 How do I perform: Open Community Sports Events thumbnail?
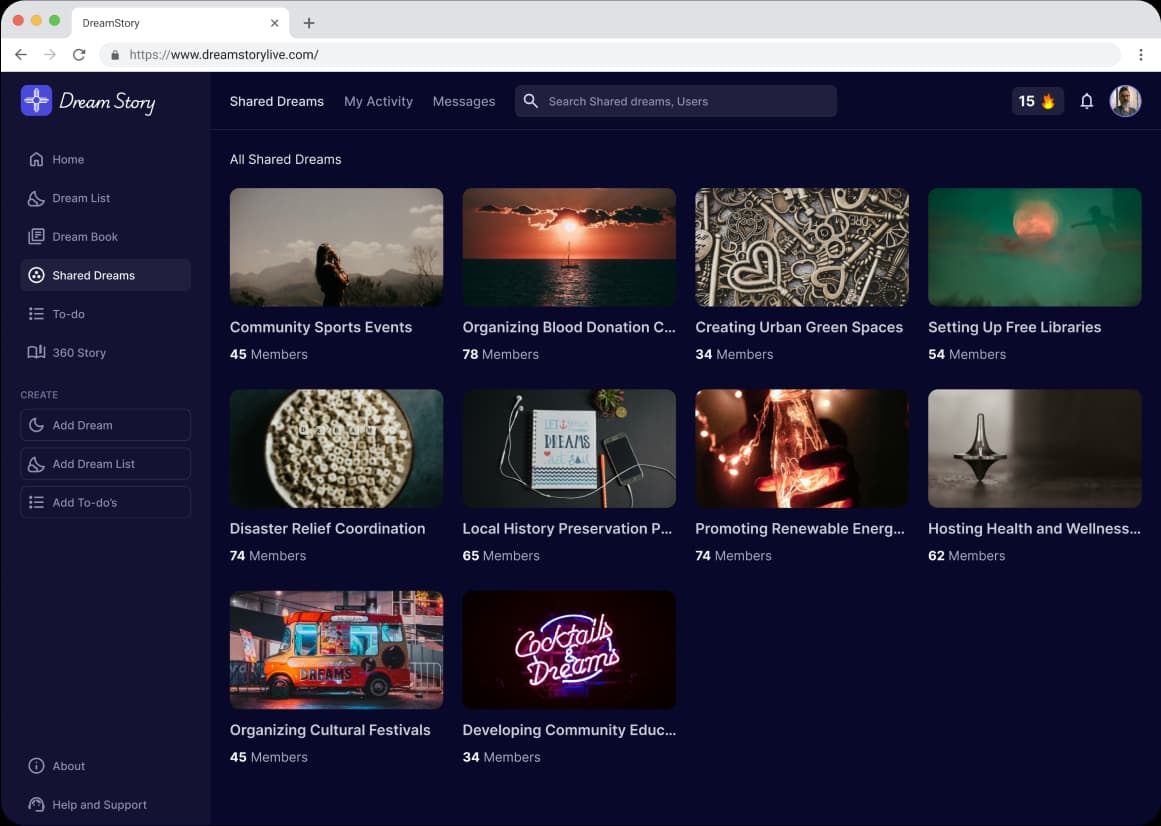coord(336,247)
